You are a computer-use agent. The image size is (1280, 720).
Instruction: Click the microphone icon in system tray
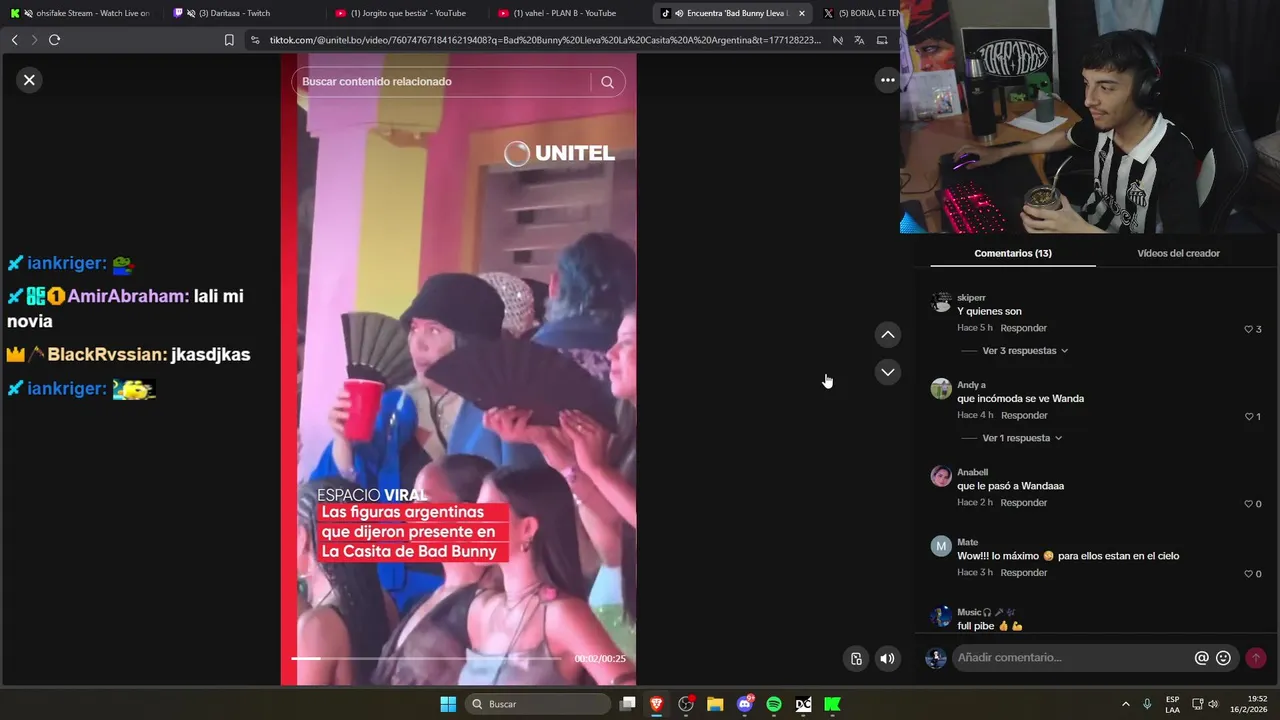tap(1147, 704)
